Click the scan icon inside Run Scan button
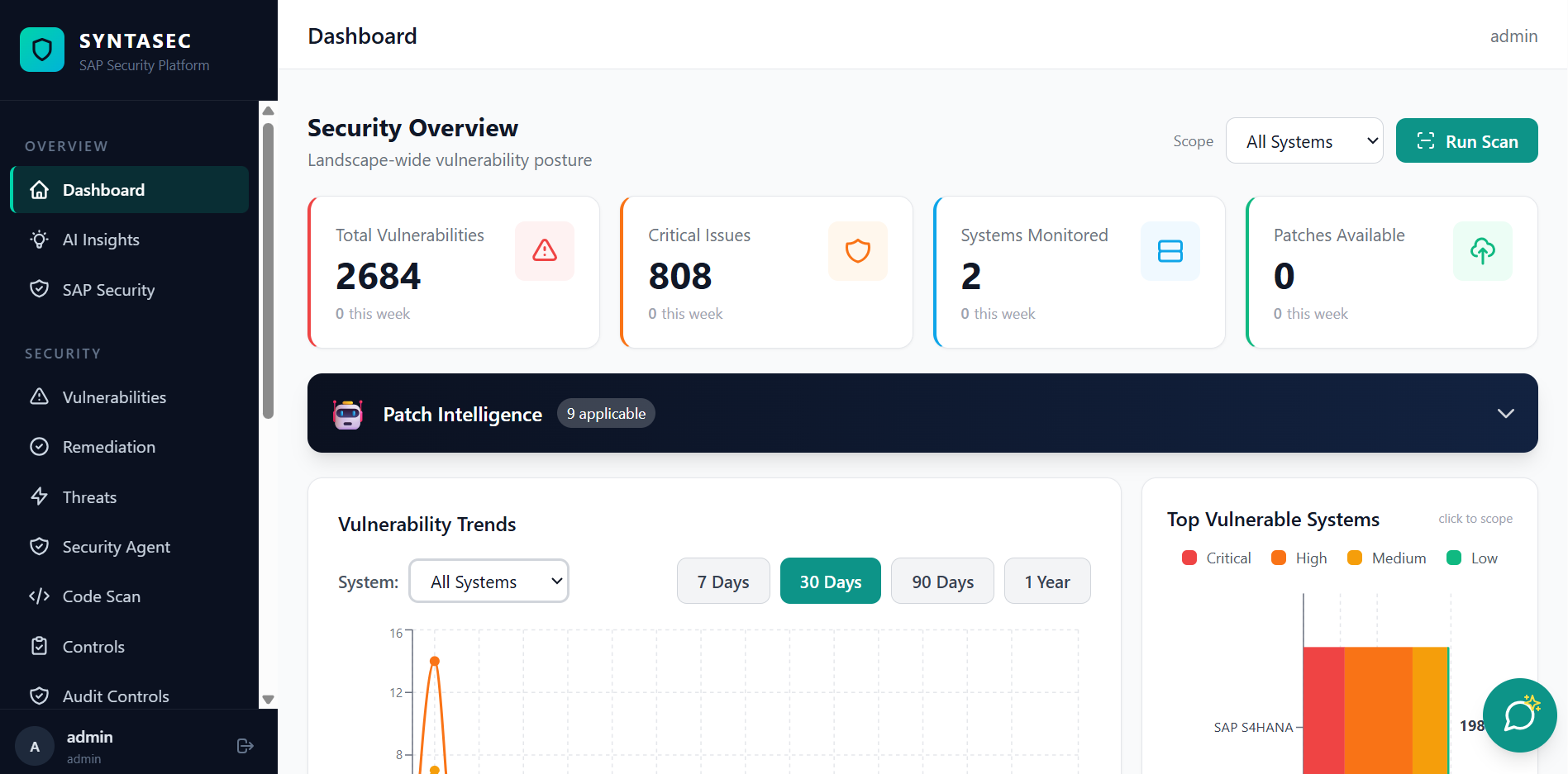Image resolution: width=1568 pixels, height=774 pixels. tap(1426, 141)
